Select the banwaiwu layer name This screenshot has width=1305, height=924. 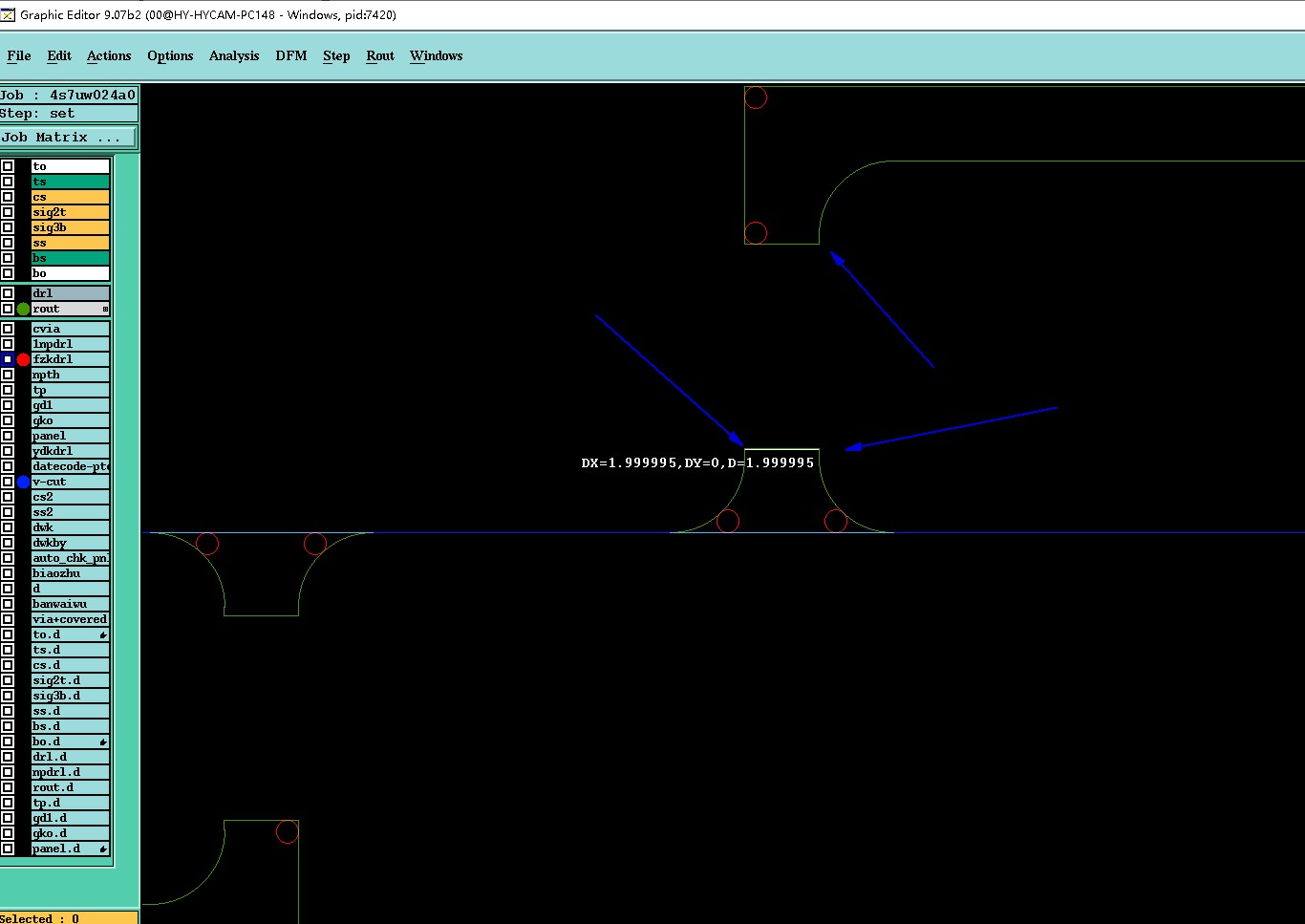[x=71, y=604]
